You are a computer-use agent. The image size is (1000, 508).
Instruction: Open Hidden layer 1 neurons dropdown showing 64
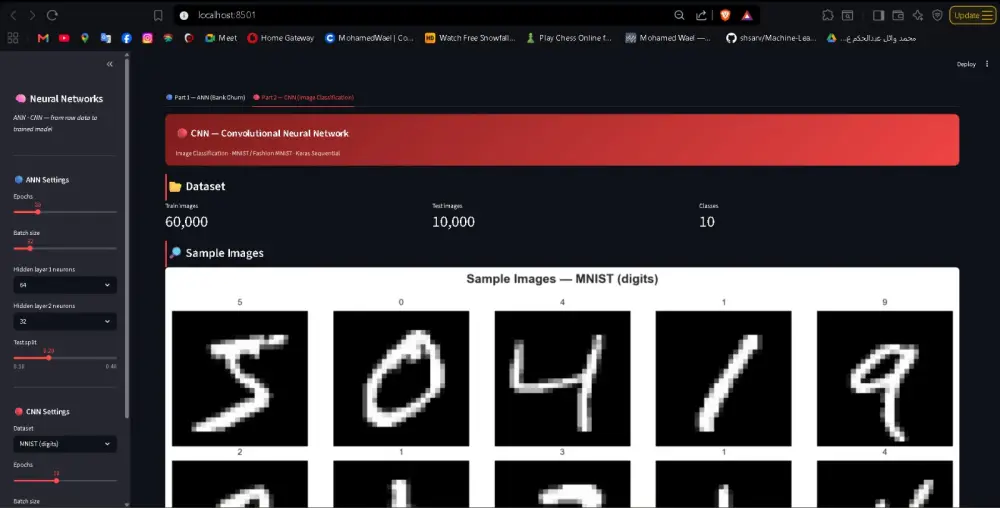64,285
